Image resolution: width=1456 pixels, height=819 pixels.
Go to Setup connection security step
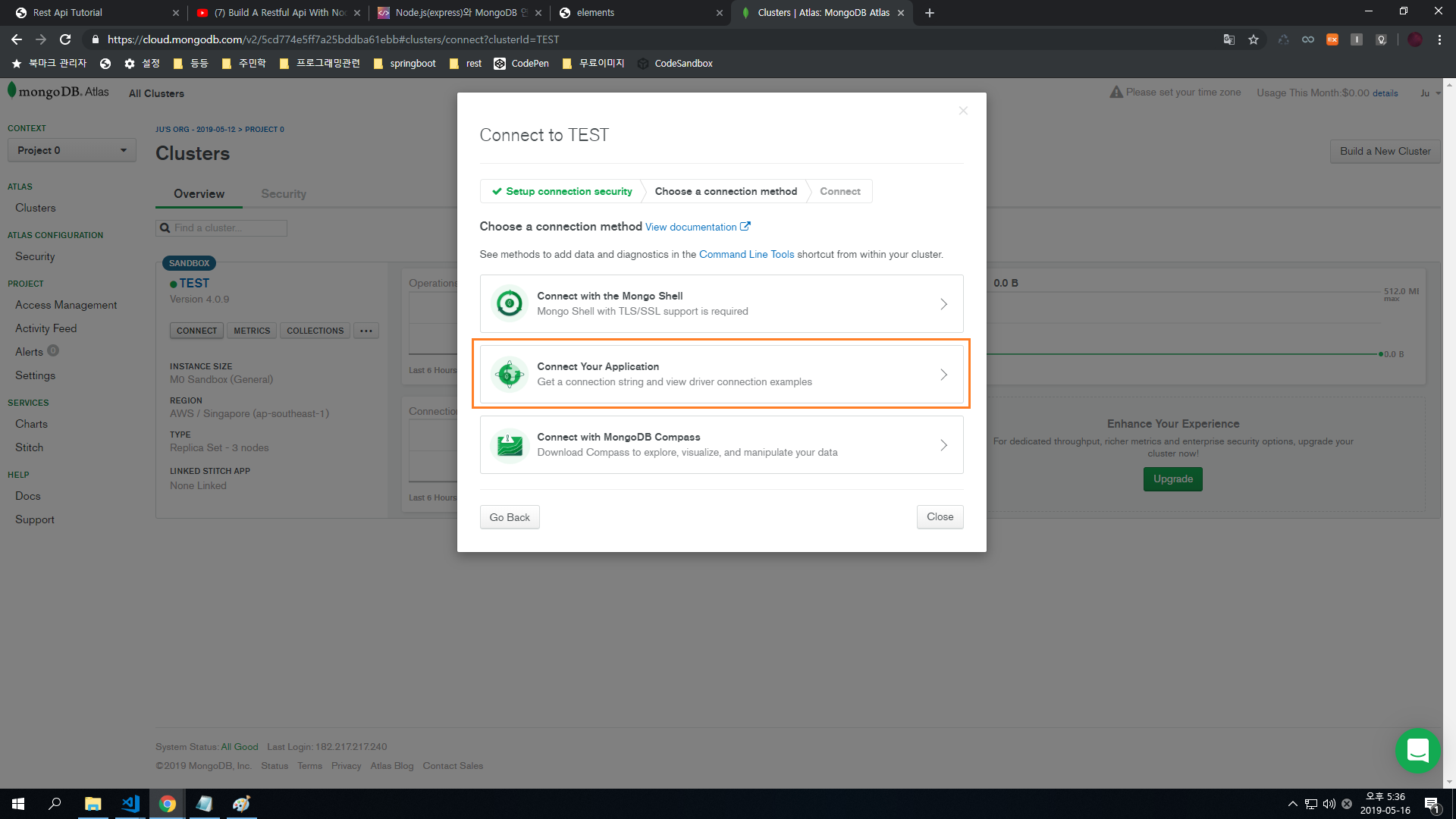[562, 191]
